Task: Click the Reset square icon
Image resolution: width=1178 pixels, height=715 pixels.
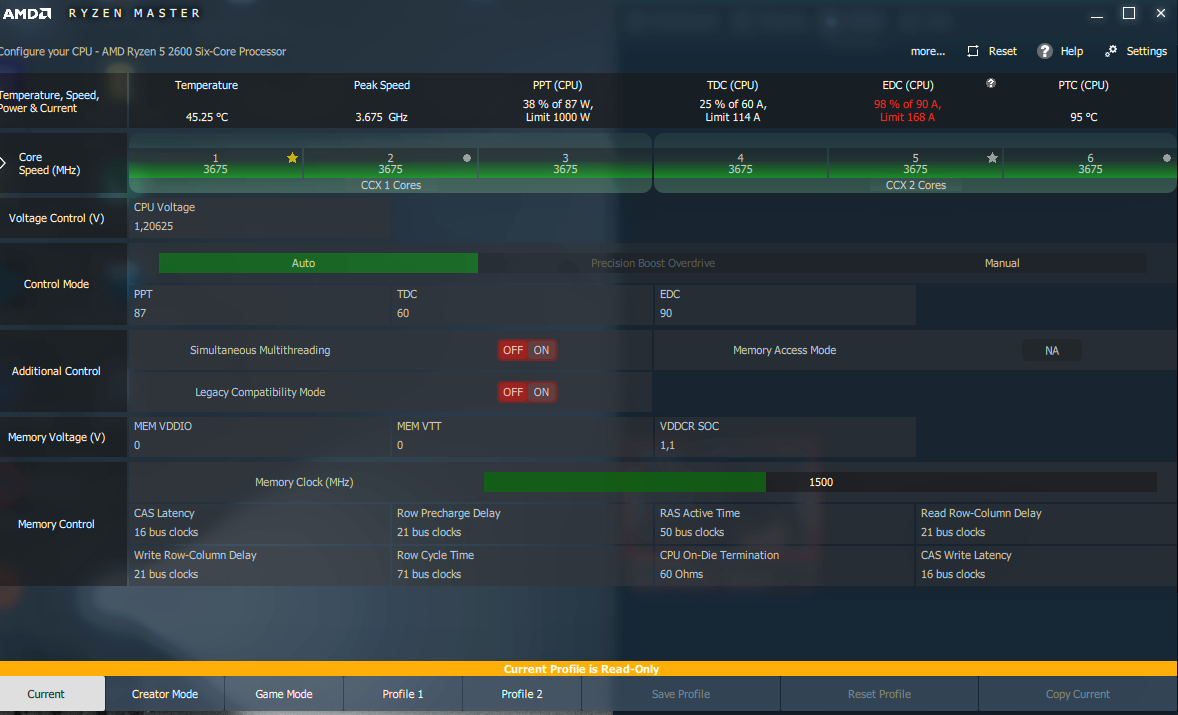Action: [973, 51]
